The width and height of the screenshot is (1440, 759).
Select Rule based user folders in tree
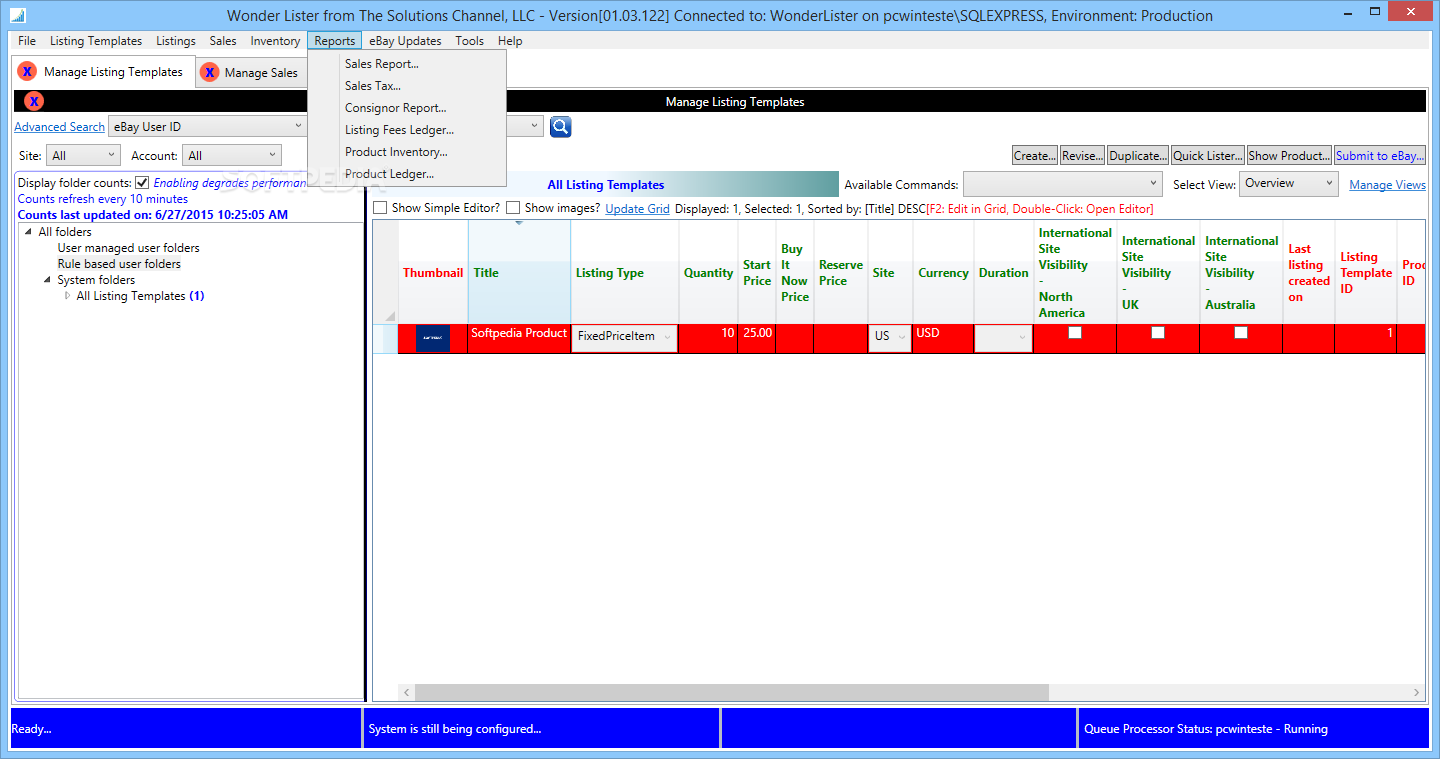coord(119,264)
